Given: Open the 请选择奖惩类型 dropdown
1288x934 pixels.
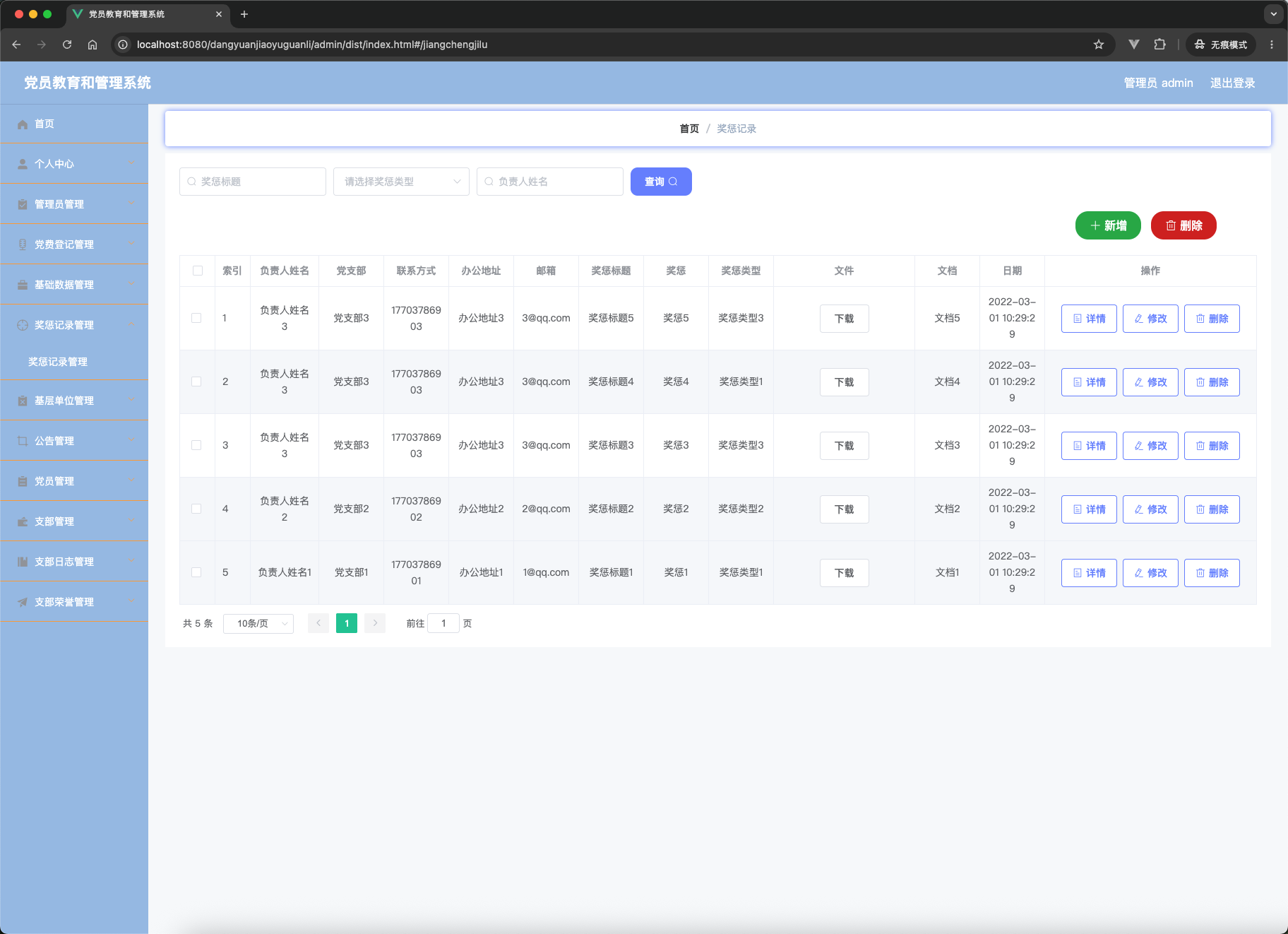Looking at the screenshot, I should point(401,182).
